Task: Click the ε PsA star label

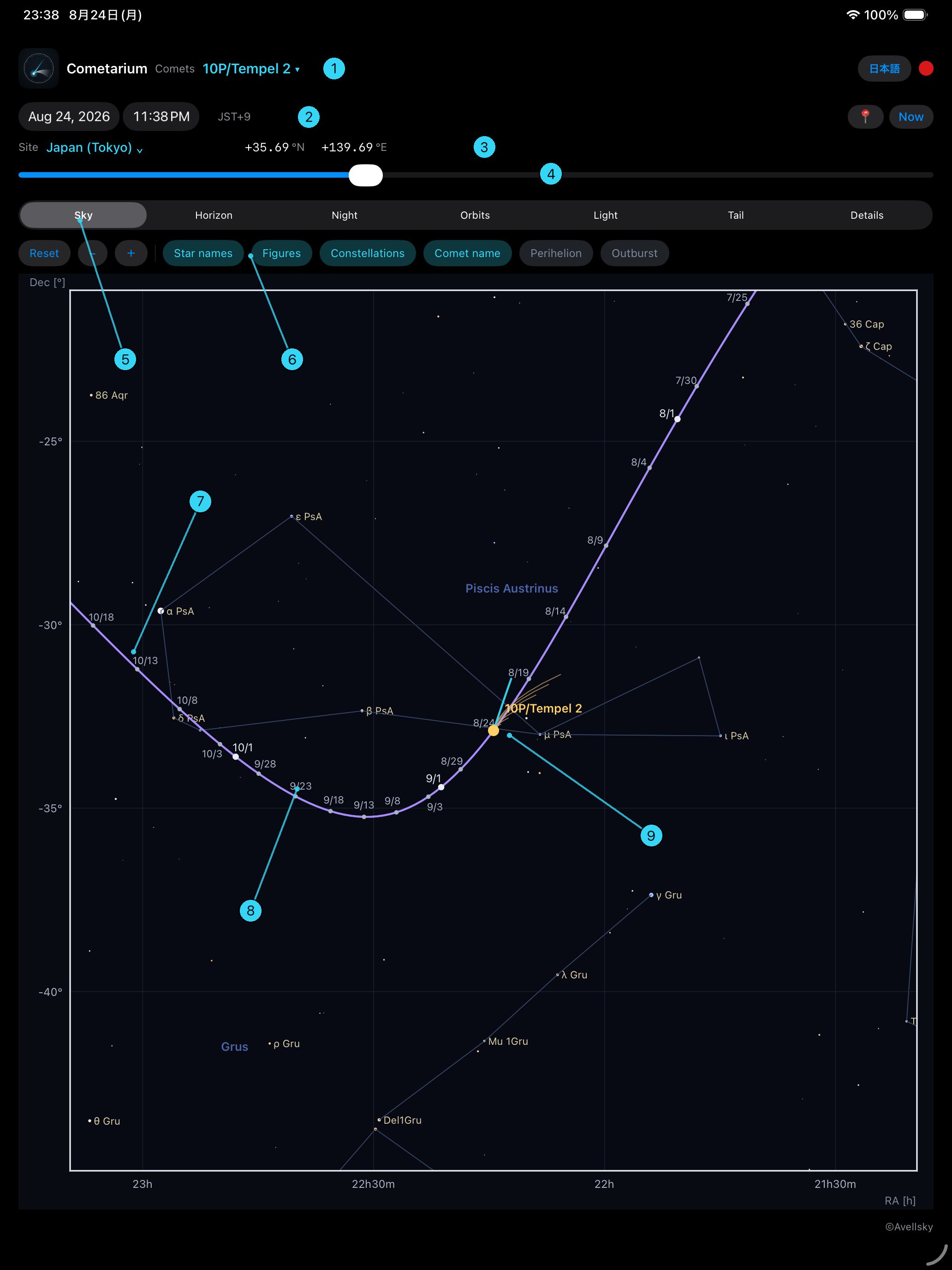Action: tap(309, 517)
